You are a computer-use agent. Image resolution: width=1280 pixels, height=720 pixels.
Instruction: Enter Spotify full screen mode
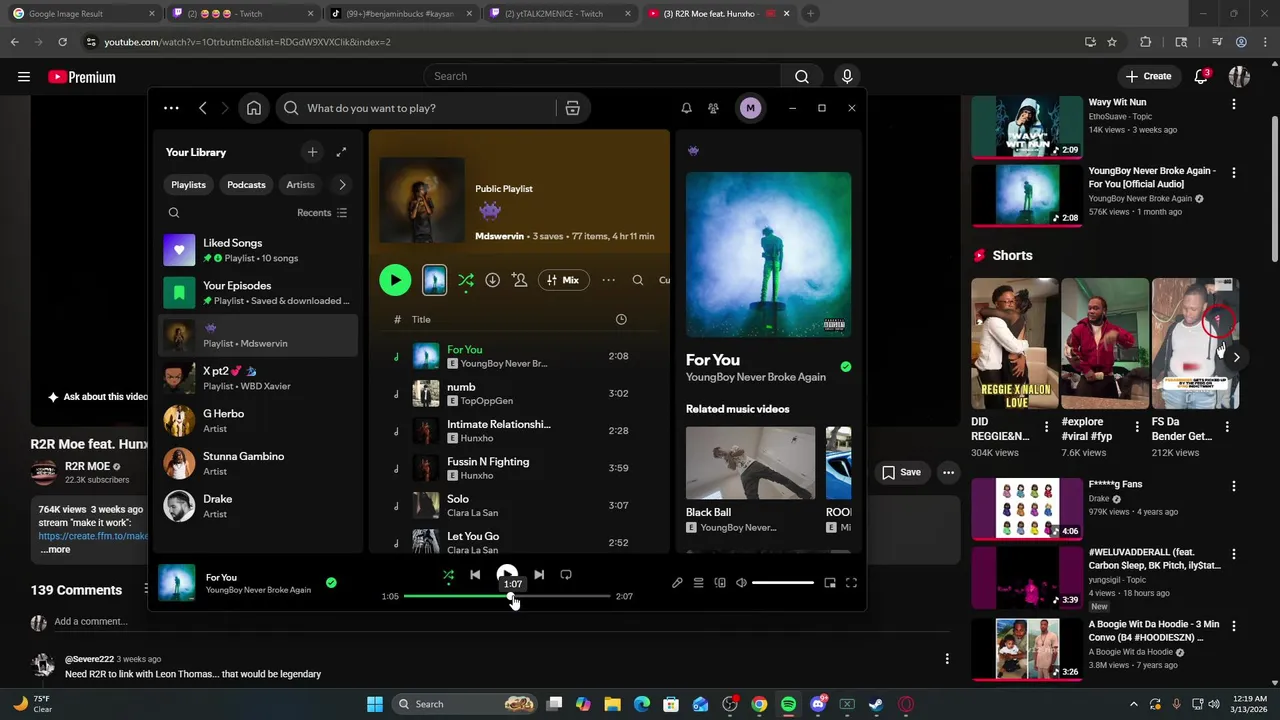click(852, 583)
